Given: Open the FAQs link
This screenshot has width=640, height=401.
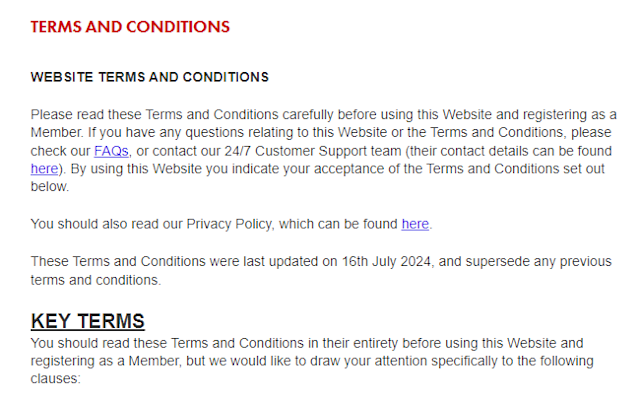Looking at the screenshot, I should tap(111, 151).
